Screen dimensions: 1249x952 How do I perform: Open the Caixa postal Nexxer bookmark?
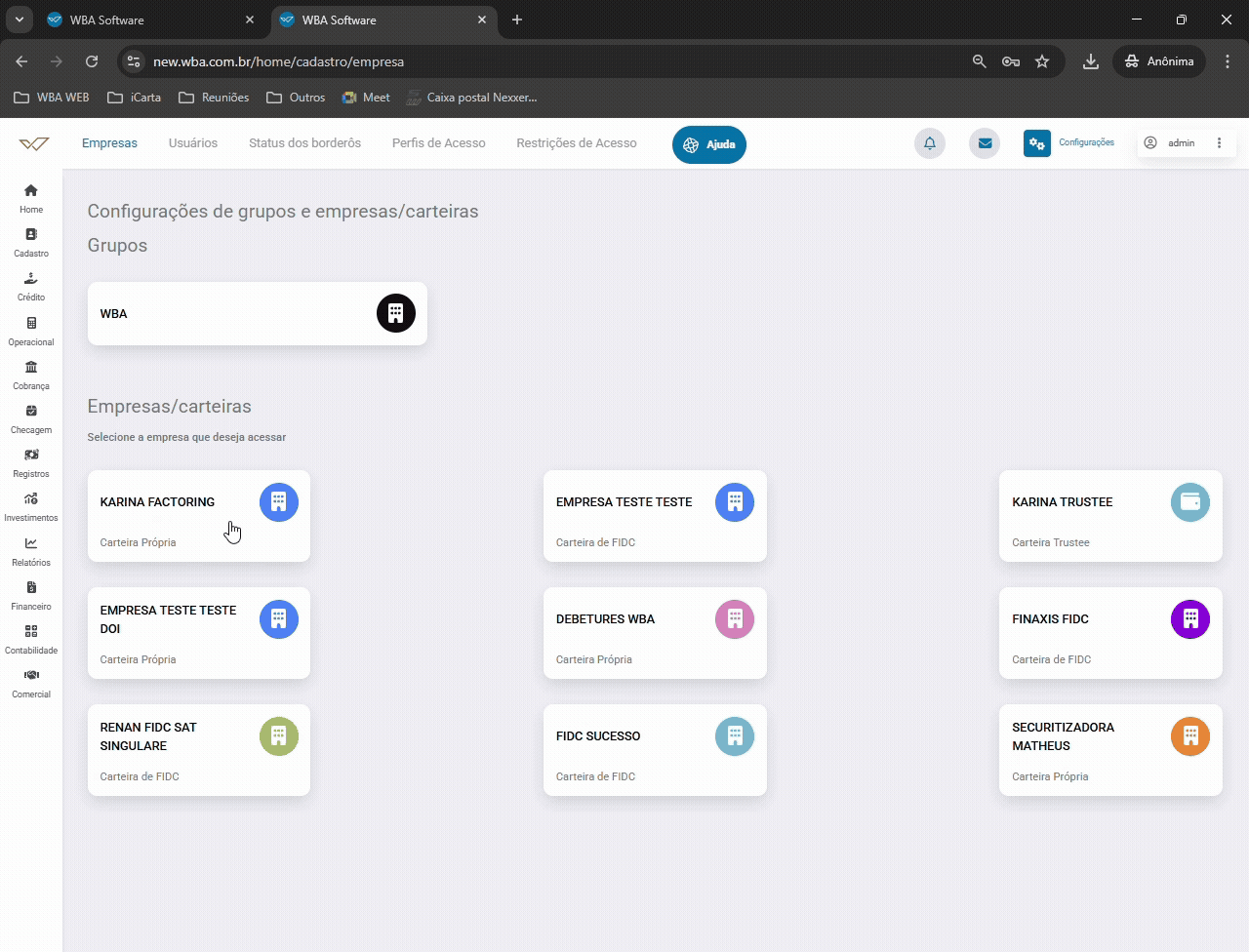471,98
